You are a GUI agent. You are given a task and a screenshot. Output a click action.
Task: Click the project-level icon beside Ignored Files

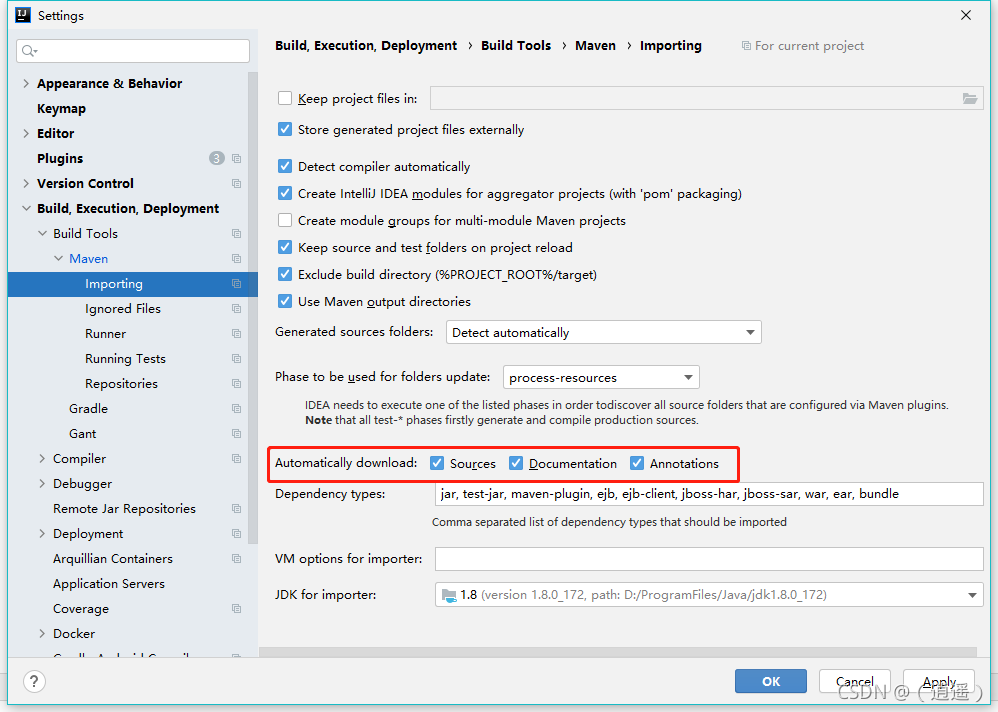(237, 309)
